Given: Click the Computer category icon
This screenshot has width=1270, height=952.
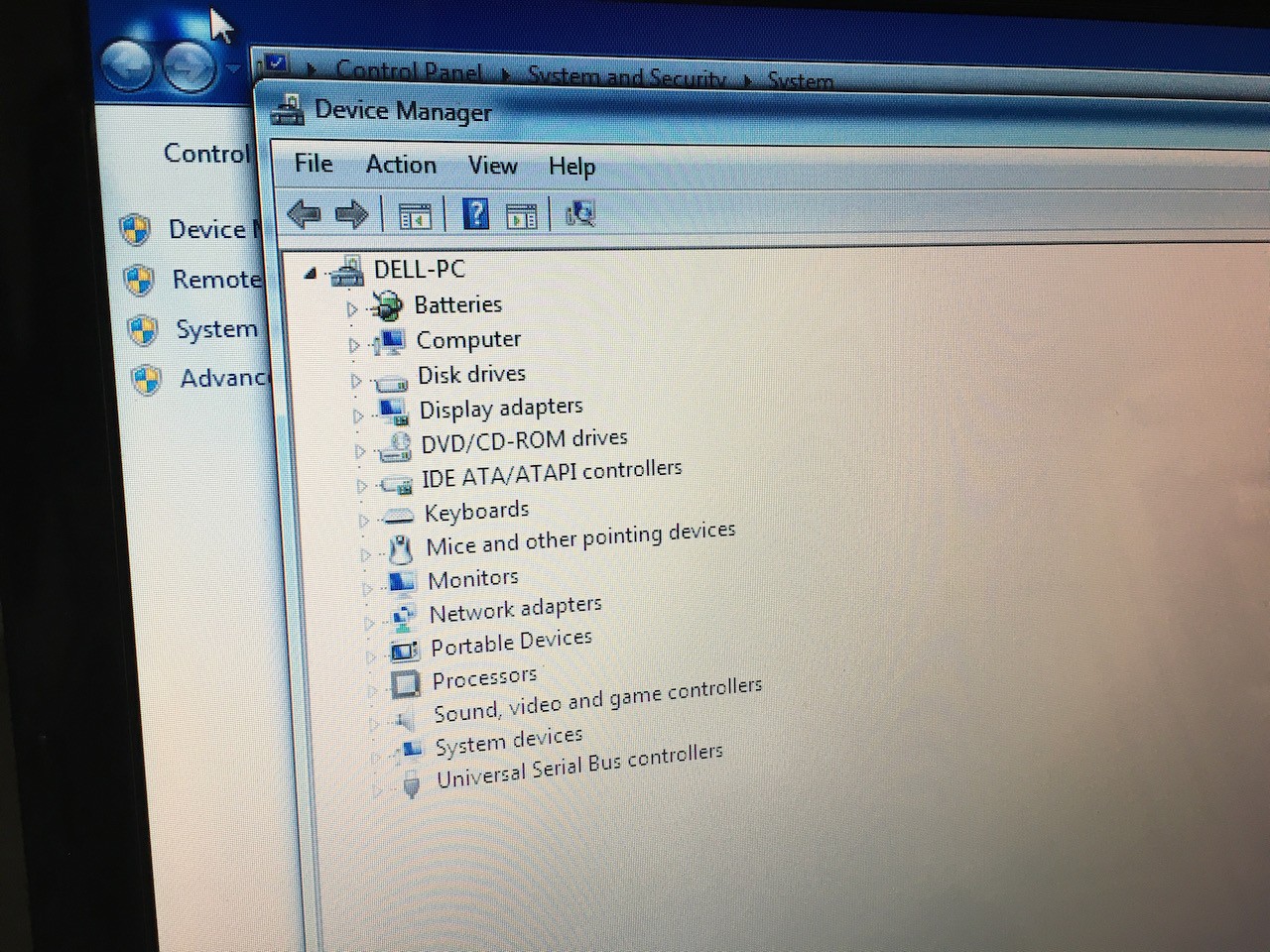Looking at the screenshot, I should 388,342.
